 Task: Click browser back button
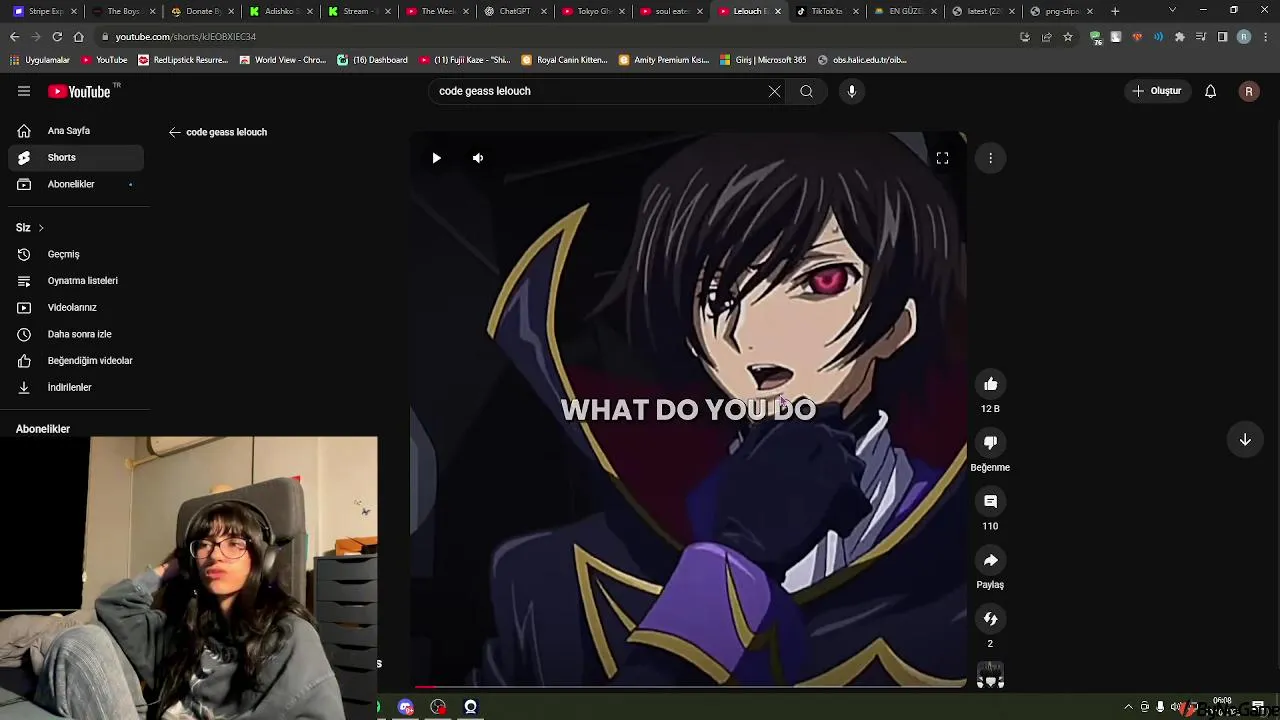[x=14, y=37]
